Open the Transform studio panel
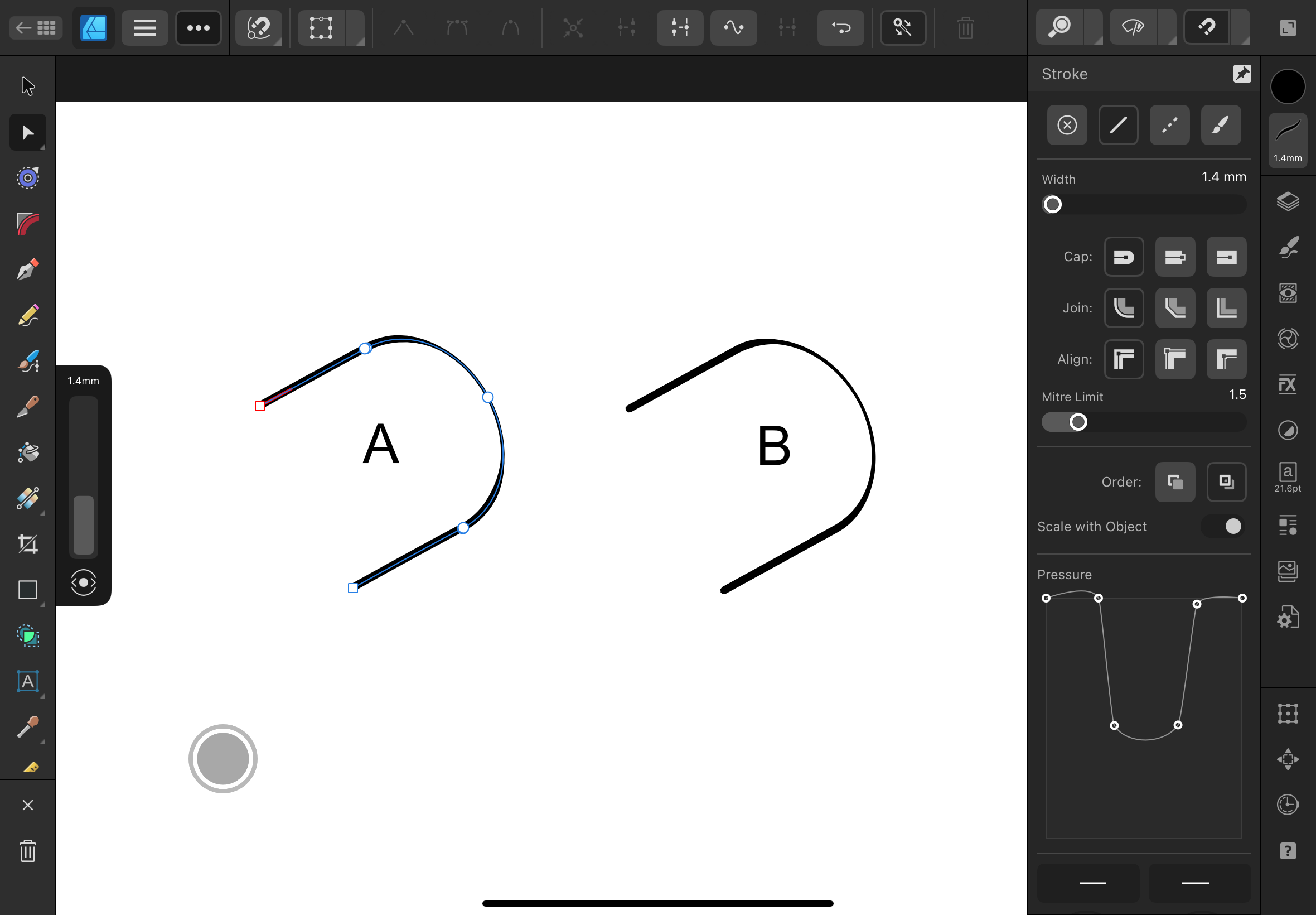This screenshot has height=915, width=1316. [x=1288, y=714]
